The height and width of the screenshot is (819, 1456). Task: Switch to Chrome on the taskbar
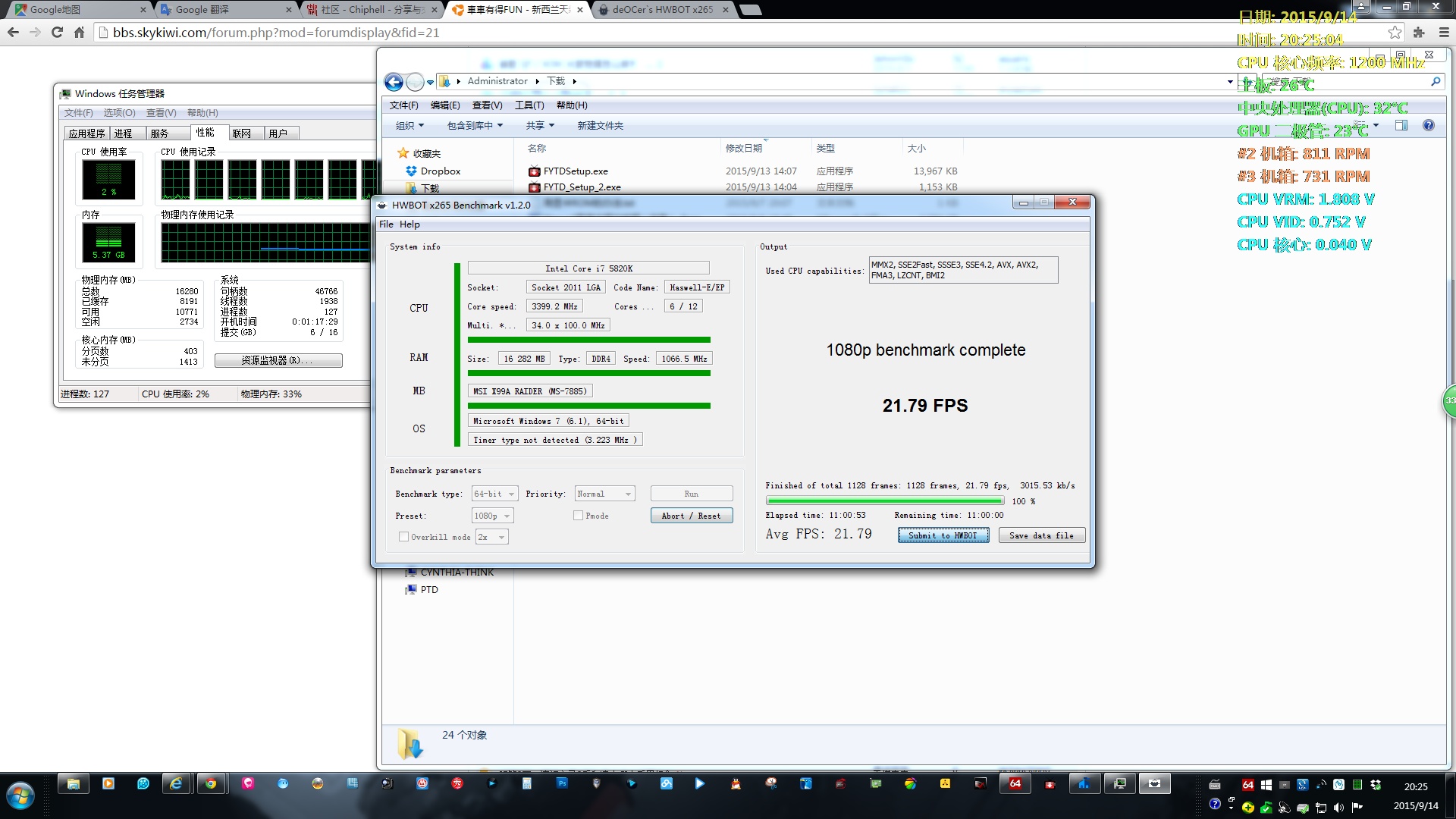(211, 784)
